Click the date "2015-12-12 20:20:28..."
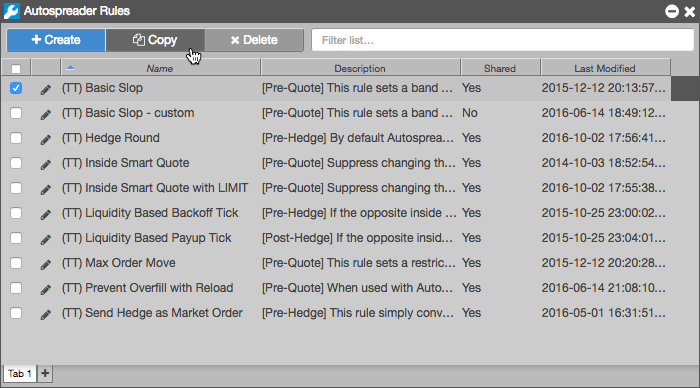The height and width of the screenshot is (388, 700). tap(604, 263)
